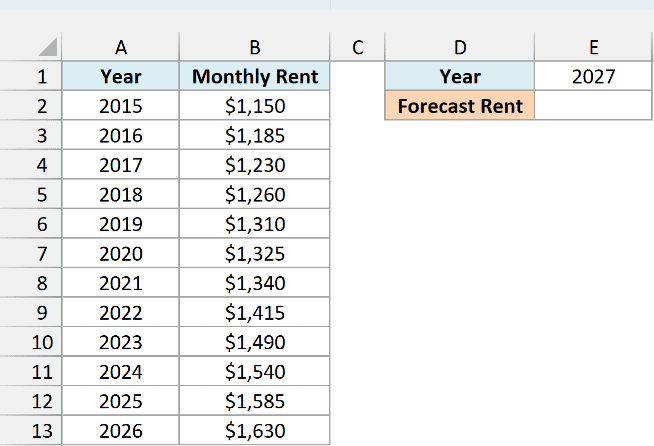This screenshot has height=446, width=654.
Task: Select the empty forecast result cell E2
Action: 594,106
